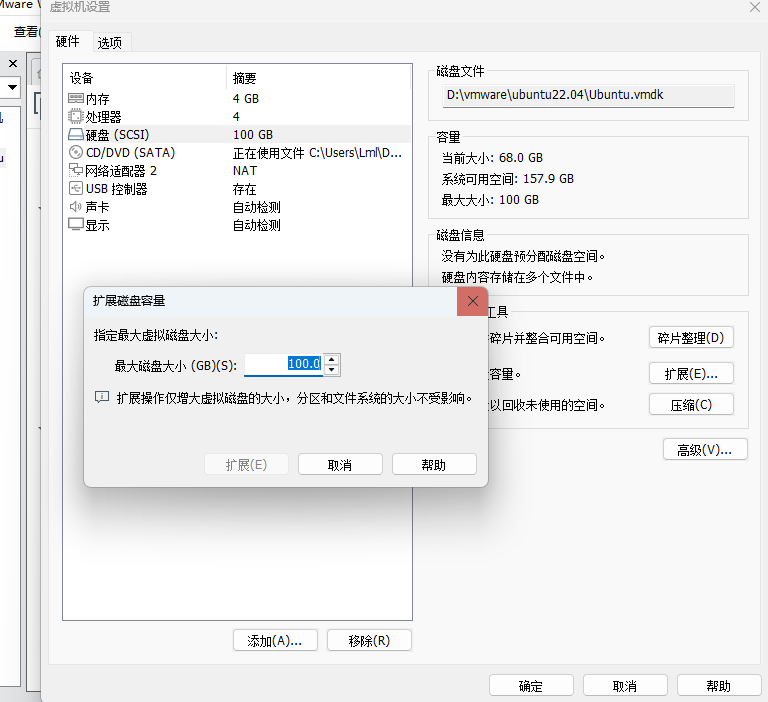
Task: Click the 摘要 column header
Action: coord(244,78)
